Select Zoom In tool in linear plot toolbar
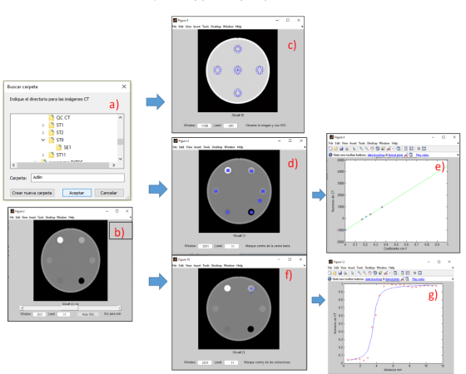 [361, 149]
